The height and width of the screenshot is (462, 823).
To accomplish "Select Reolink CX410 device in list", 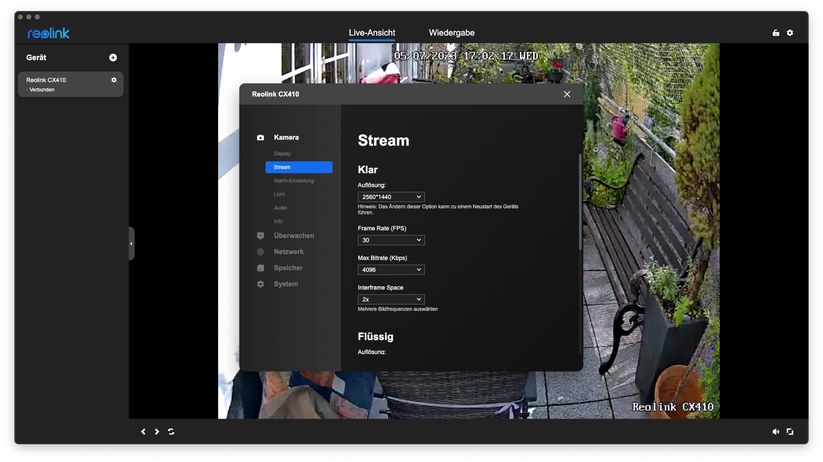I will 71,85.
